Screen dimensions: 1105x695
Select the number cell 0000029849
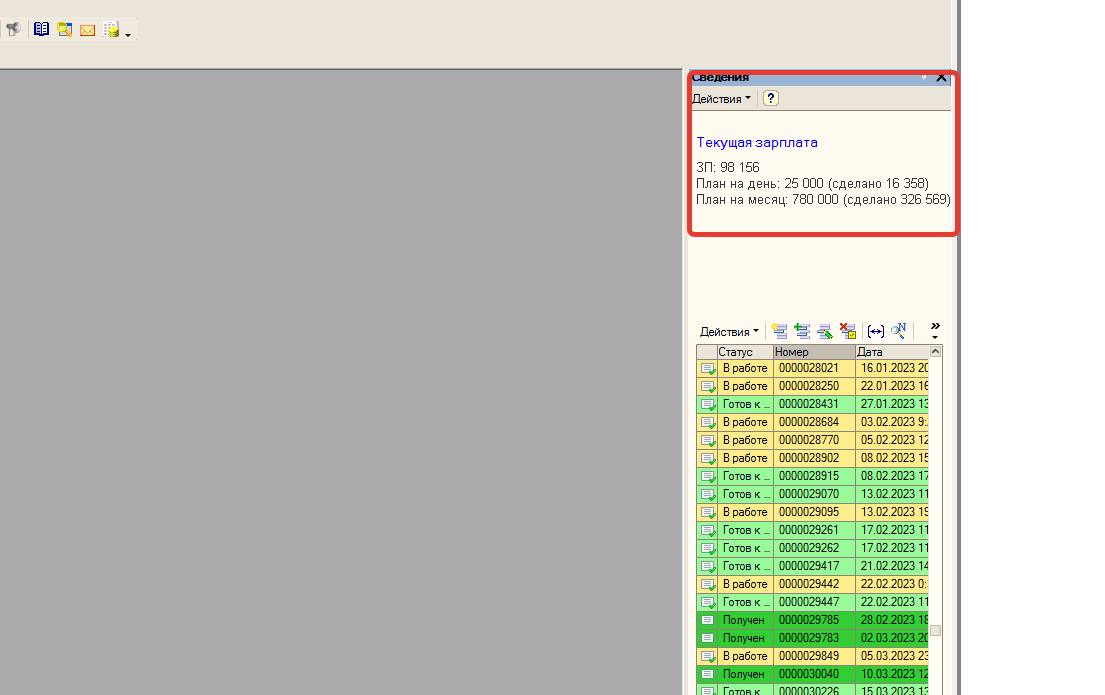[814, 656]
